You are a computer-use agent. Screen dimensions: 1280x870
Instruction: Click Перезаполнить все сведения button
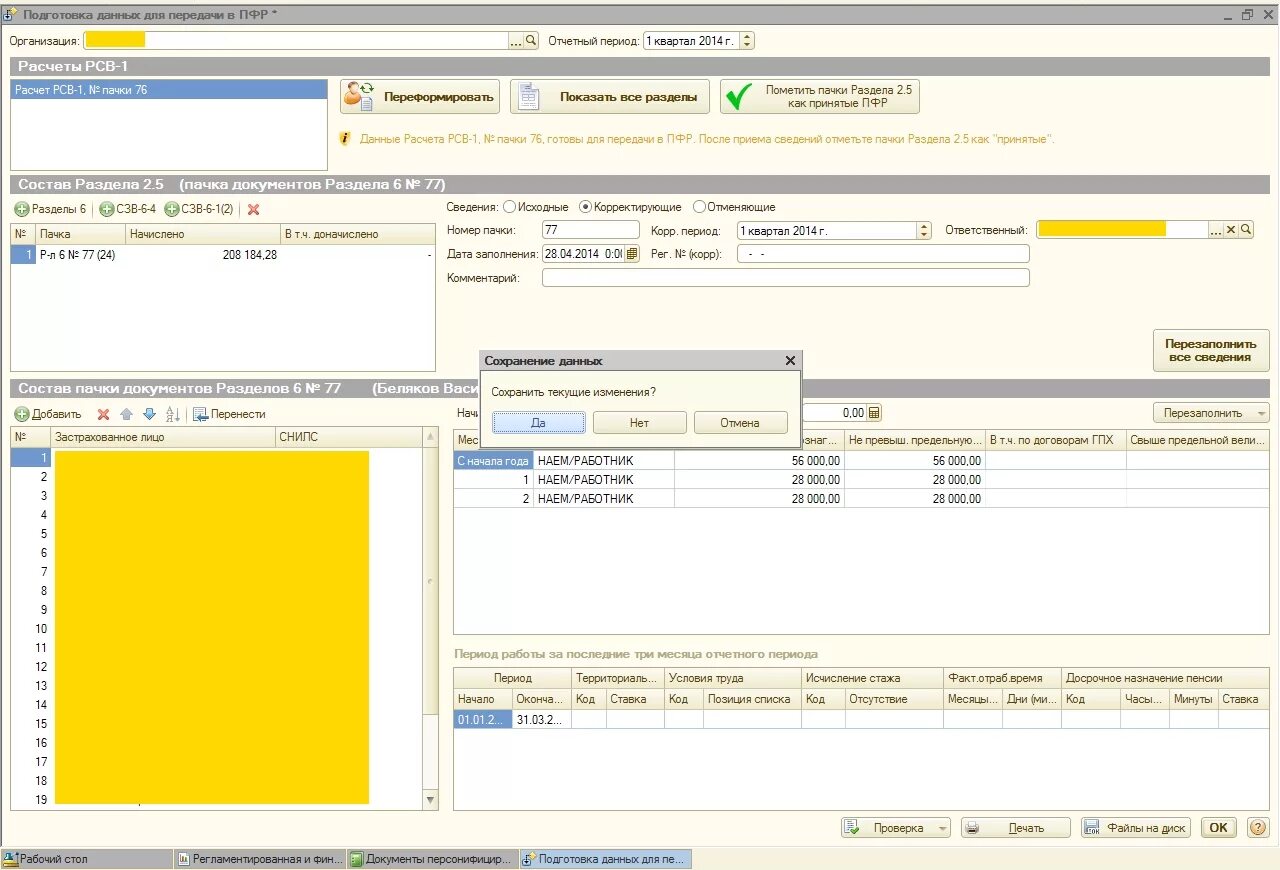tap(1211, 350)
